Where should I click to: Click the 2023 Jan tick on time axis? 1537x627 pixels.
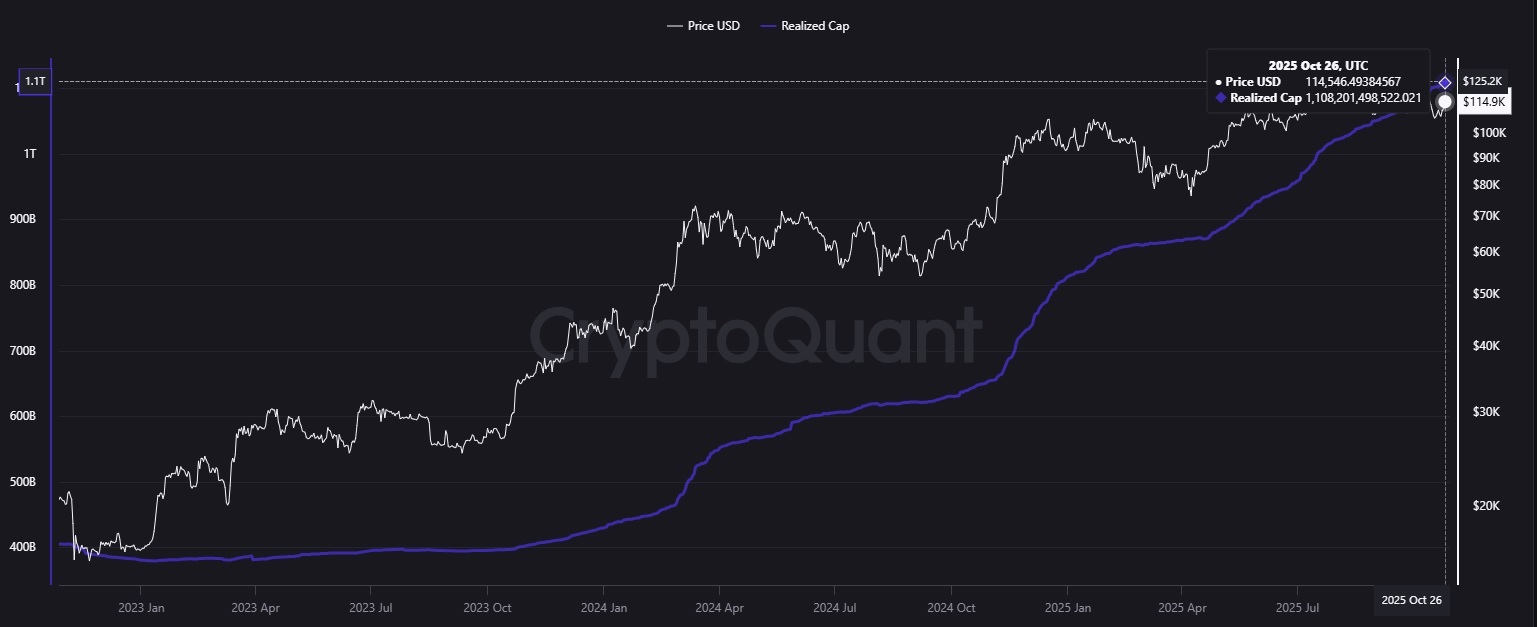(142, 607)
